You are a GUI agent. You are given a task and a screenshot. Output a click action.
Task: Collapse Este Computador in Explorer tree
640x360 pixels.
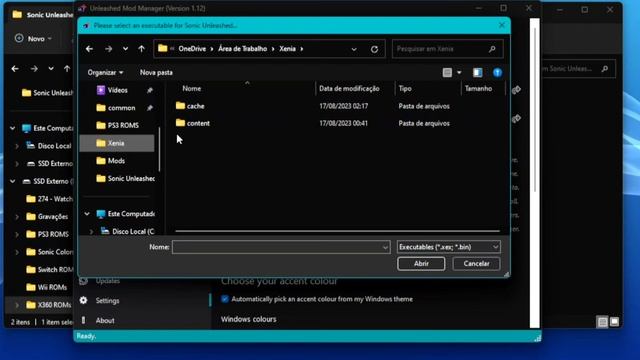tap(13, 128)
